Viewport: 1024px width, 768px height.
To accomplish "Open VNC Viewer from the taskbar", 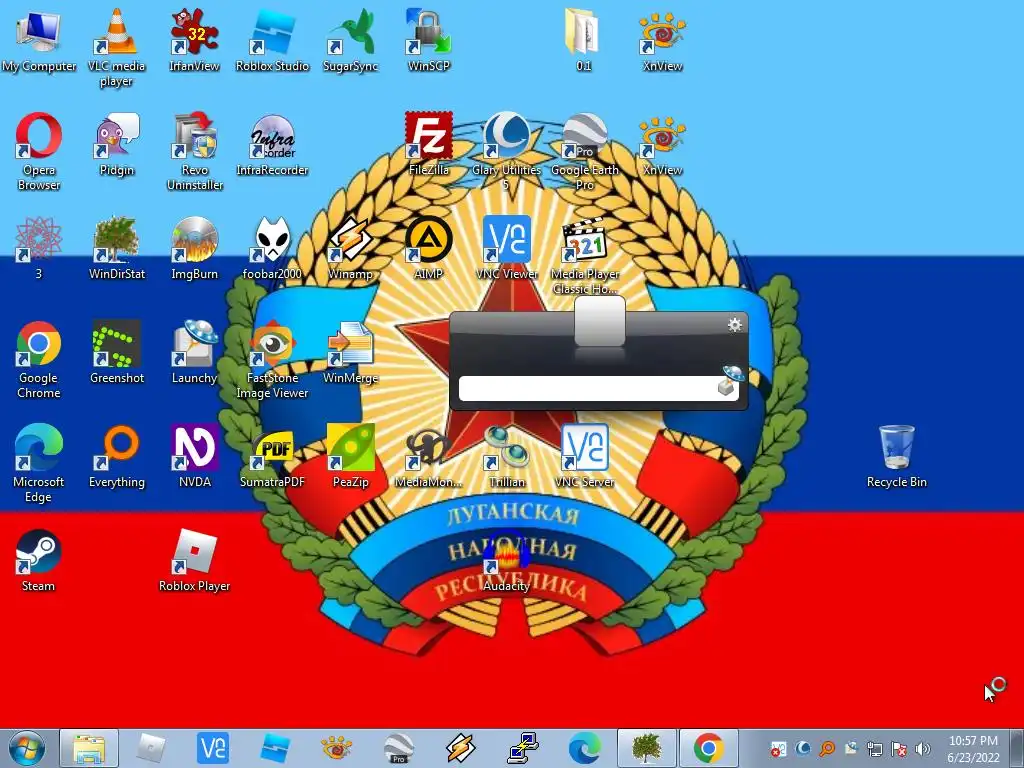I will coord(213,748).
